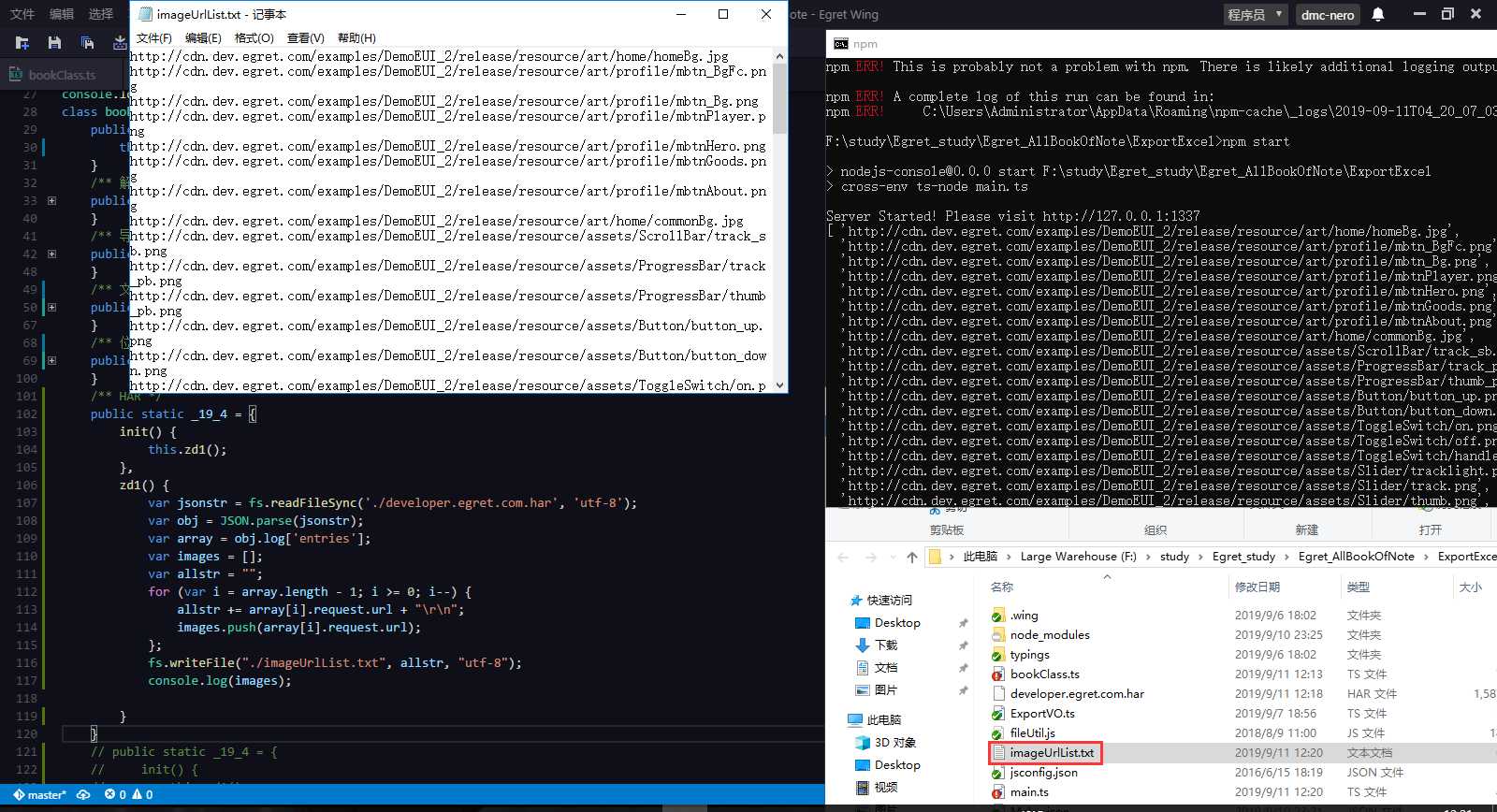Expand chevron after Egret_study breadcrumb
This screenshot has width=1497, height=812.
pos(1287,557)
